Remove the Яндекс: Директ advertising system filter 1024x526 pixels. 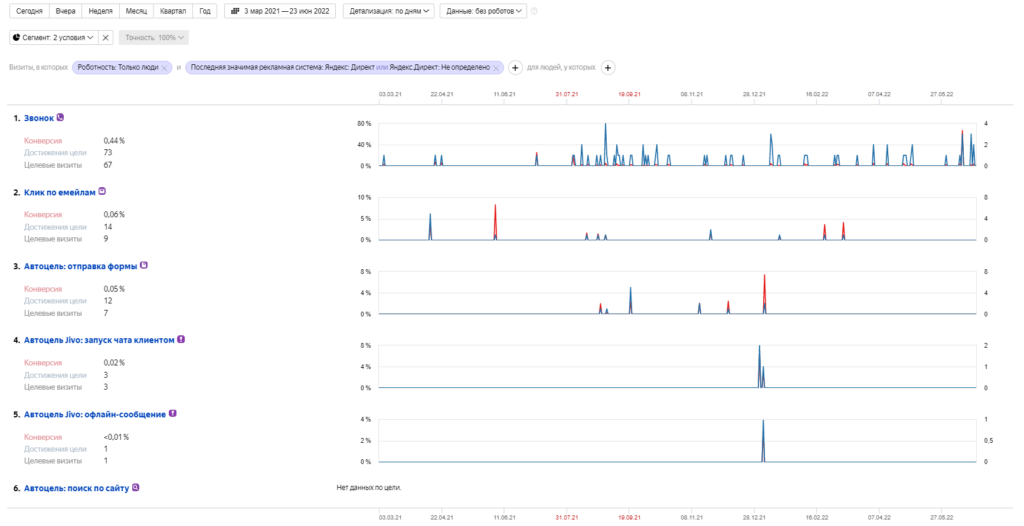pyautogui.click(x=496, y=68)
